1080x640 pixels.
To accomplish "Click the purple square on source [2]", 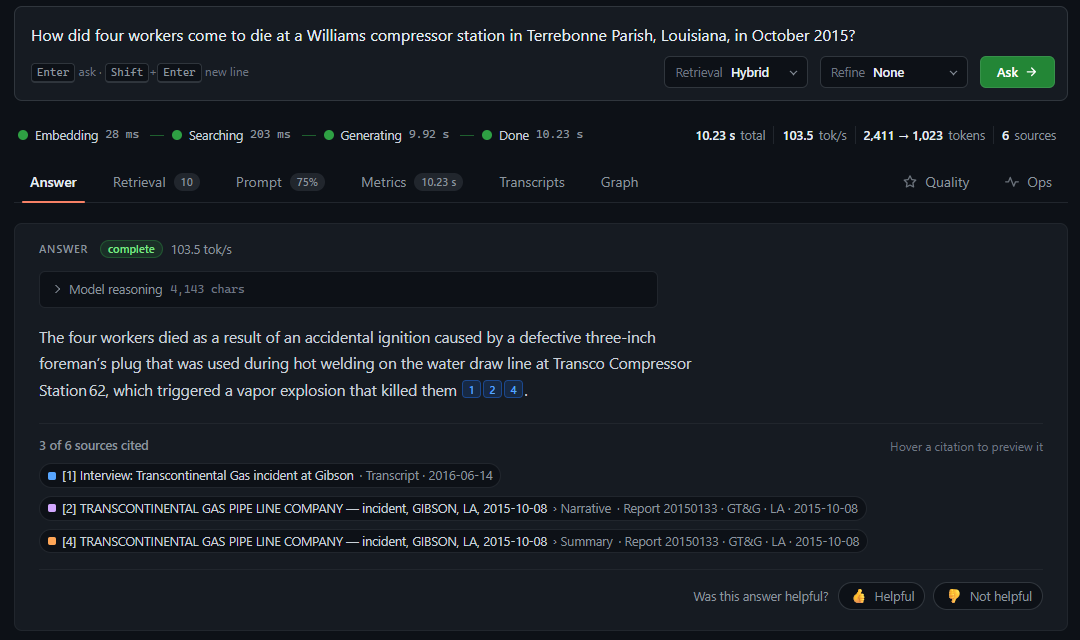I will point(52,508).
